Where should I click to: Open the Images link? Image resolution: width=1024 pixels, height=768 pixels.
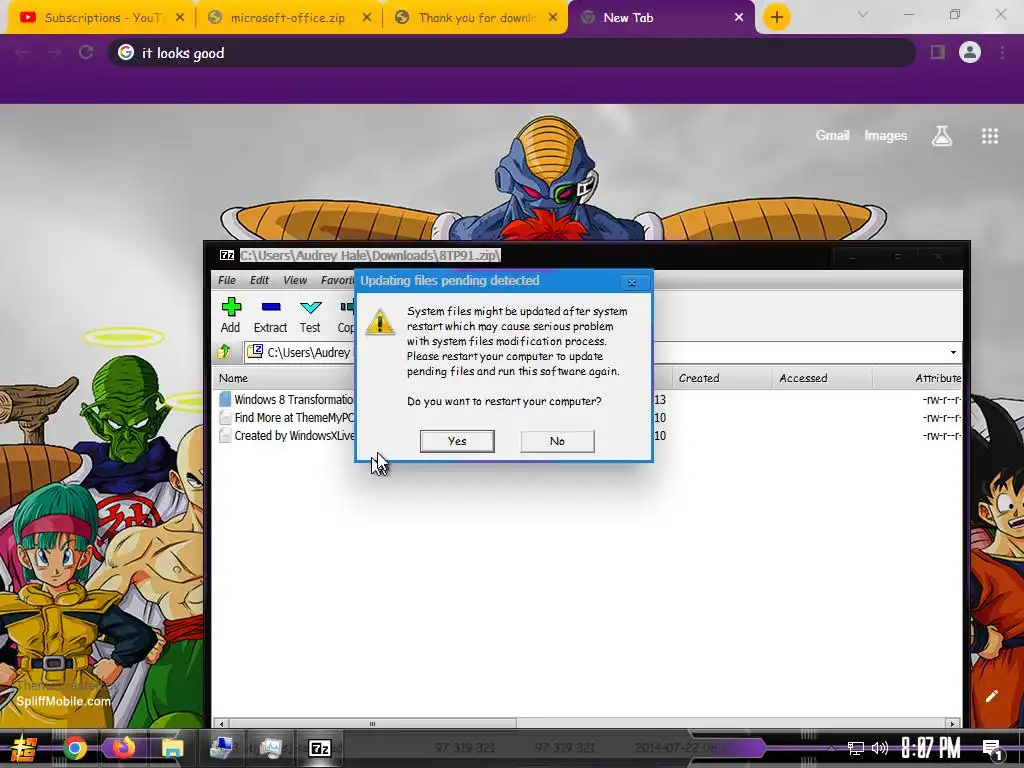point(886,136)
